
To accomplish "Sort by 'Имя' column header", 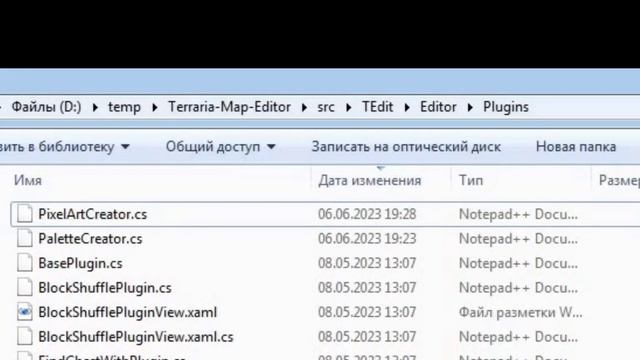I will [x=28, y=180].
